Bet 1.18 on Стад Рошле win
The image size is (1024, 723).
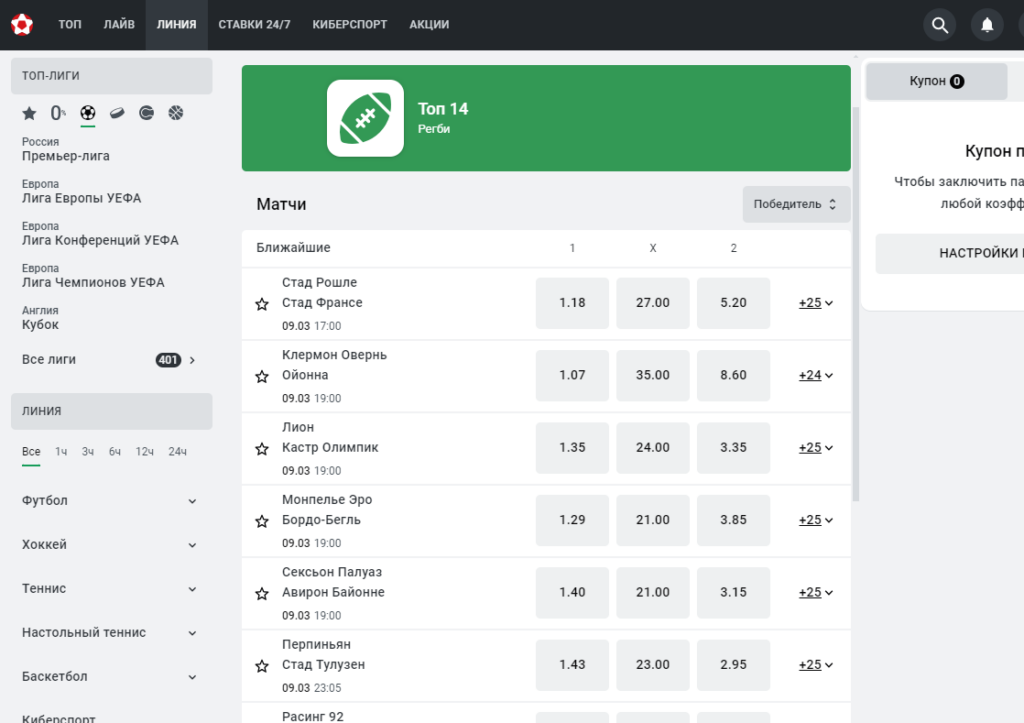(x=572, y=303)
